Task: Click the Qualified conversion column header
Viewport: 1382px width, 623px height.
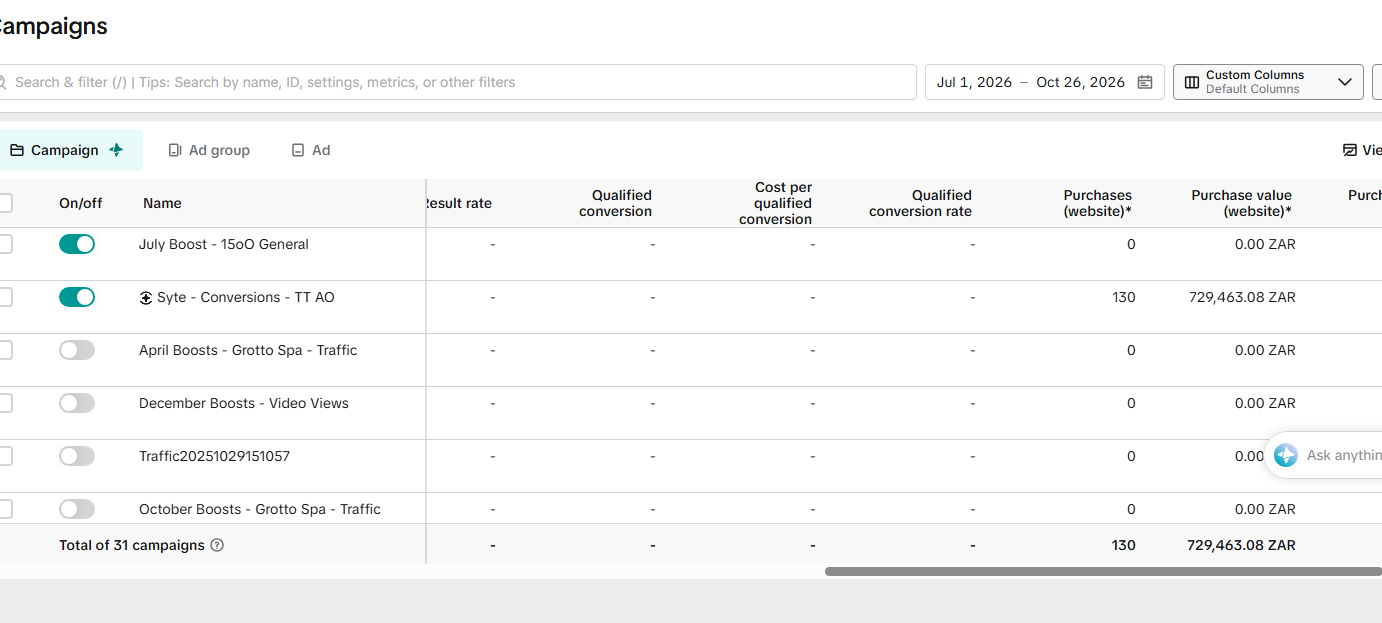Action: (x=615, y=203)
